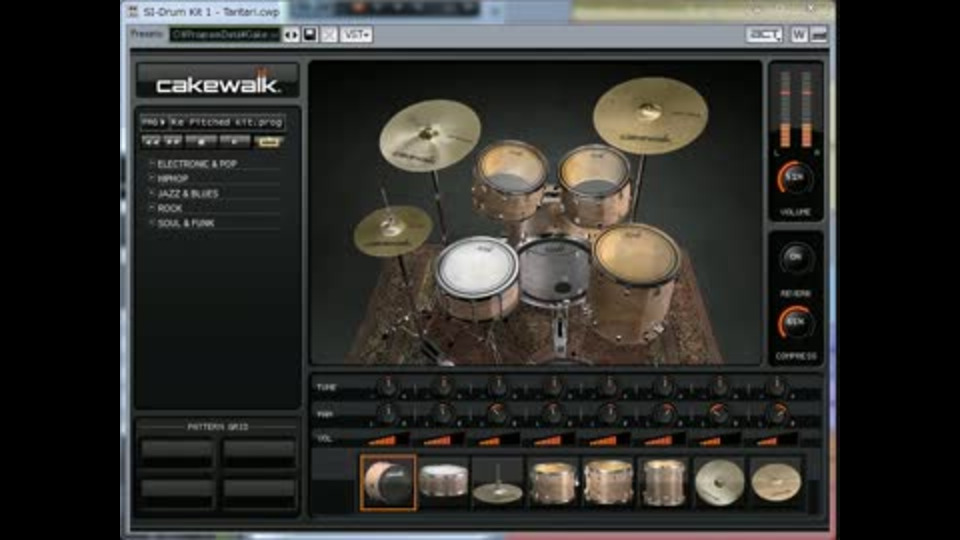This screenshot has width=960, height=540.
Task: Select the first tom pad after the hi-hat
Action: pyautogui.click(x=553, y=482)
